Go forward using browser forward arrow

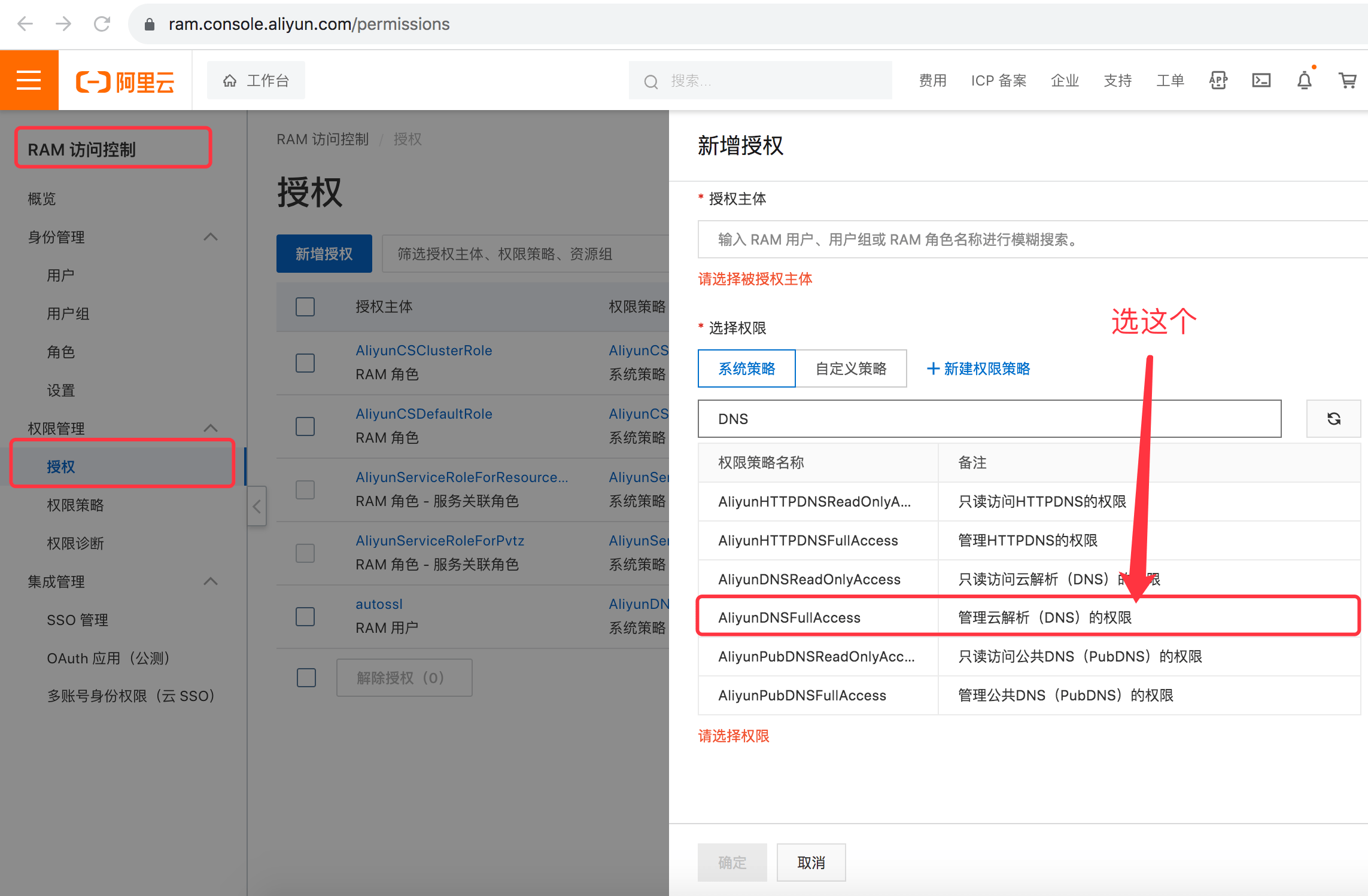click(63, 24)
